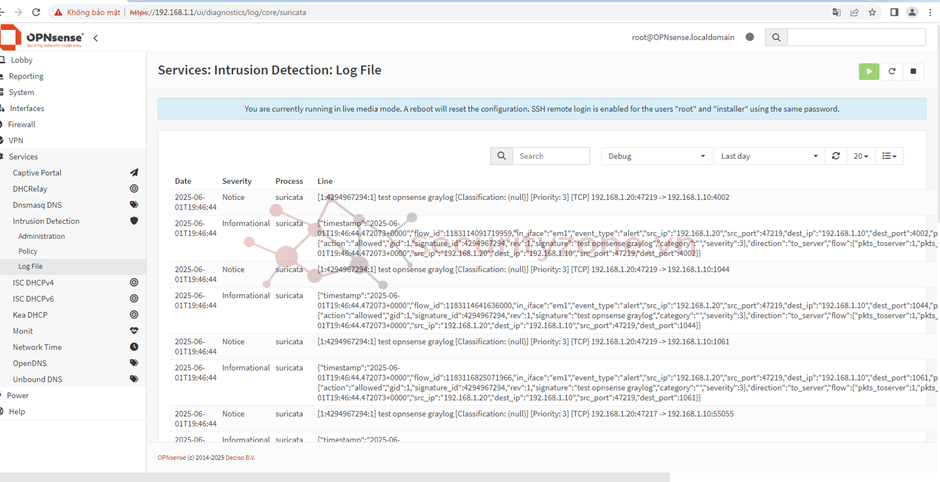Click the Network Time clock icon
Screen dimensions: 940x482
134,347
